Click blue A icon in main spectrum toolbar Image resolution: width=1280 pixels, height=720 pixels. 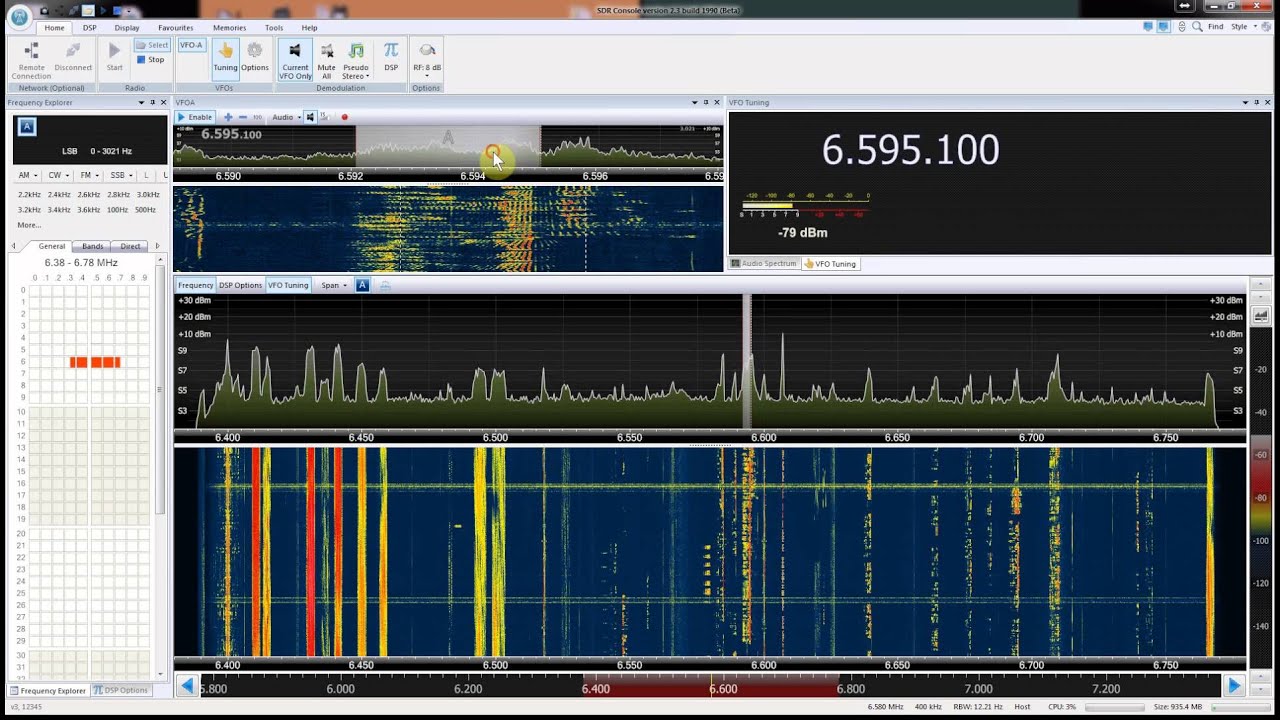(363, 285)
